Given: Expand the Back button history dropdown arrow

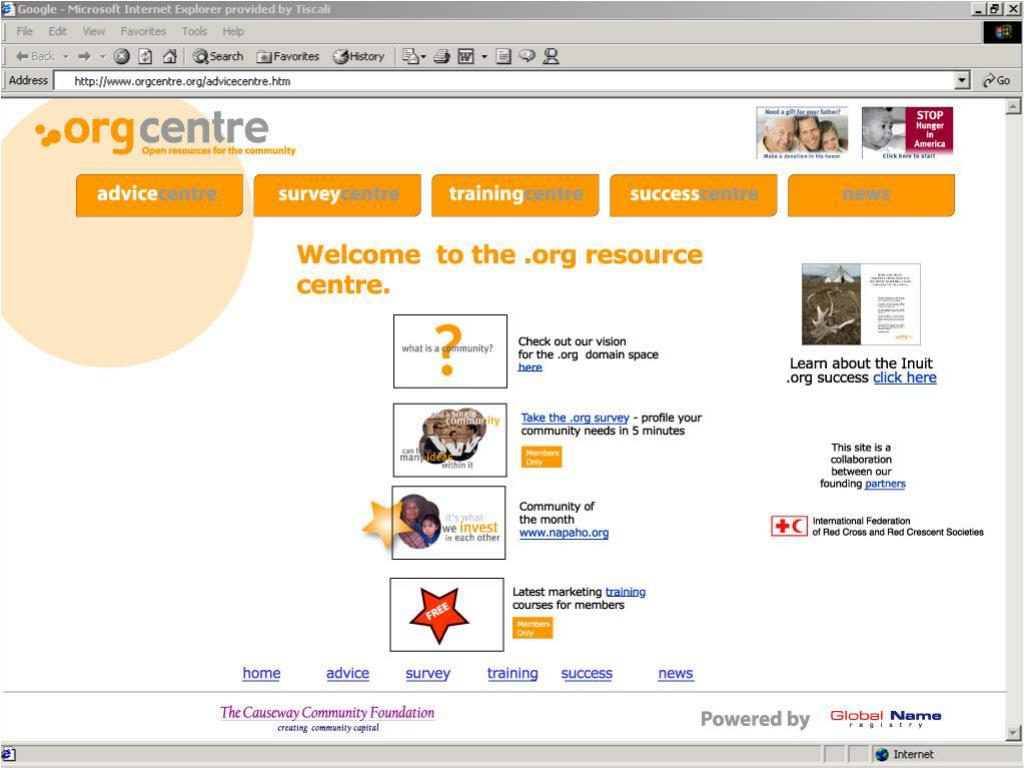Looking at the screenshot, I should (66, 57).
